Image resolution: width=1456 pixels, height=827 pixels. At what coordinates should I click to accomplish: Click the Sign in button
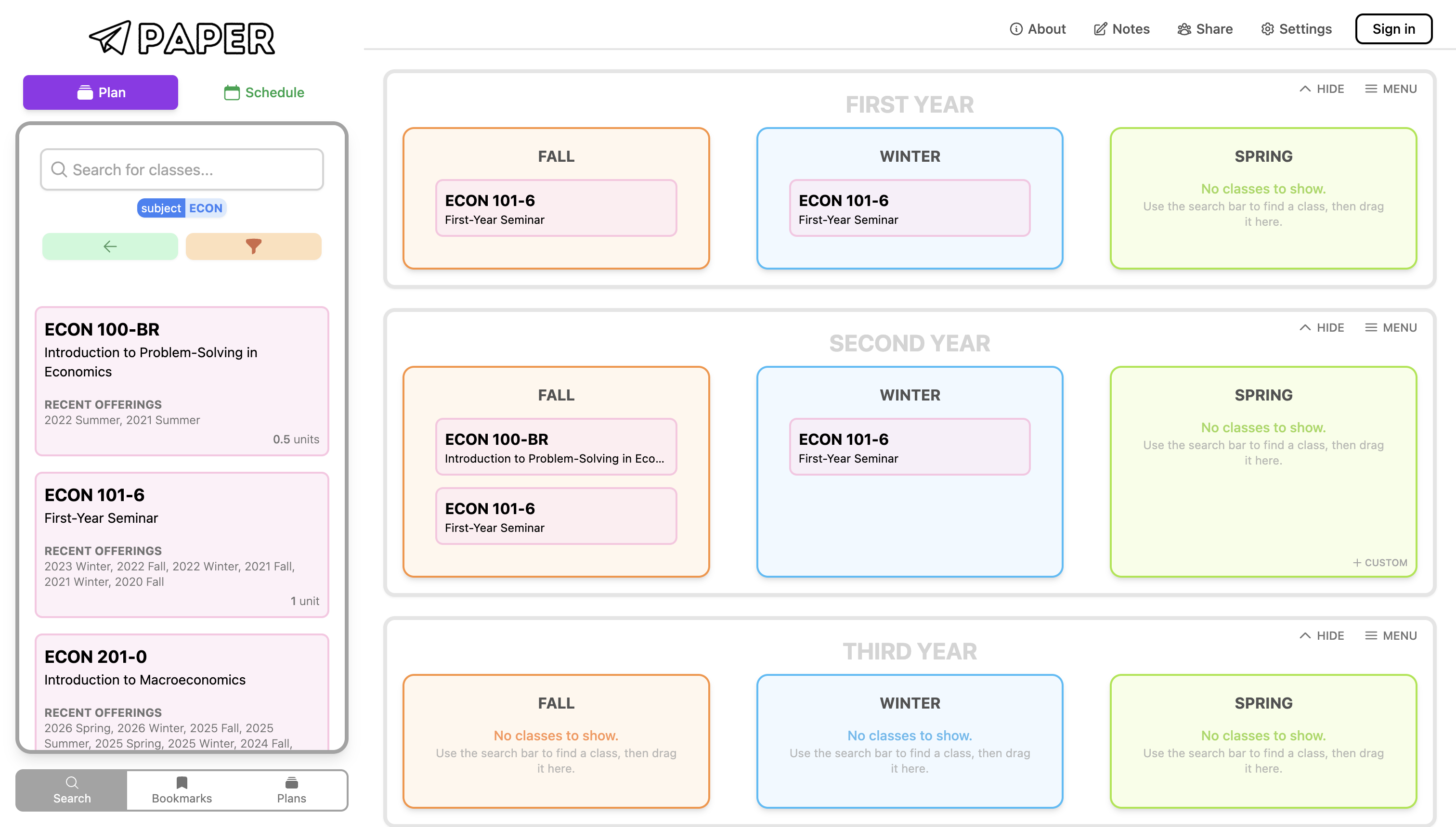tap(1393, 28)
